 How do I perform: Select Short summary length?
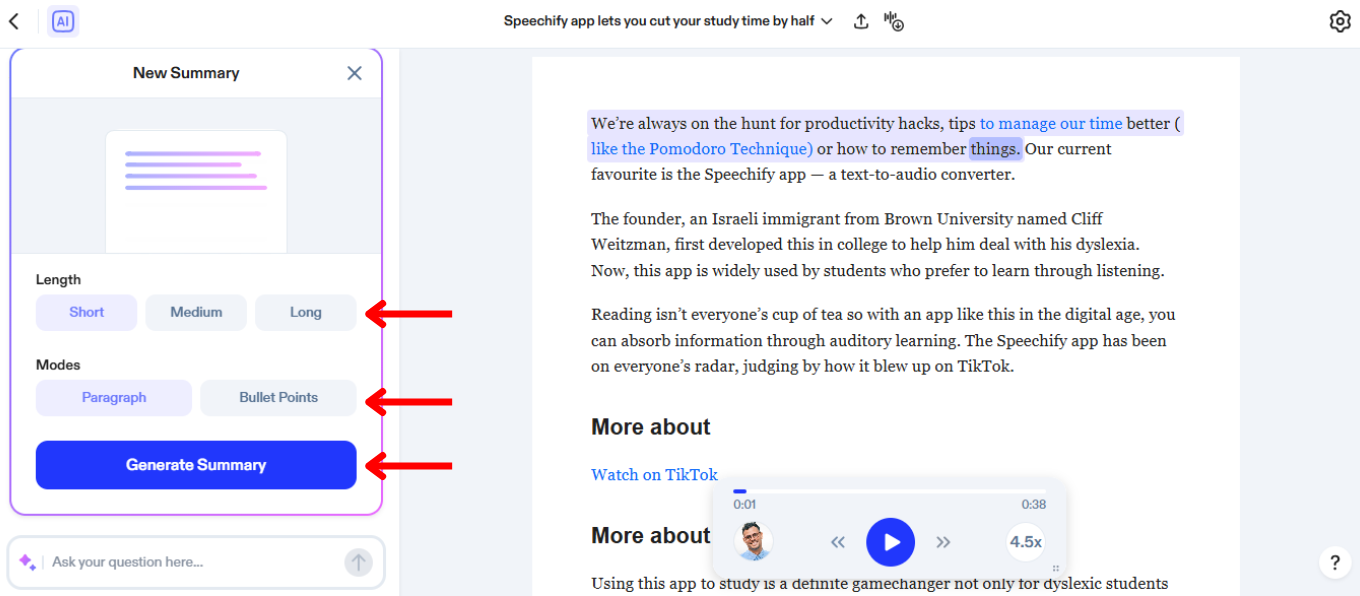click(x=86, y=312)
